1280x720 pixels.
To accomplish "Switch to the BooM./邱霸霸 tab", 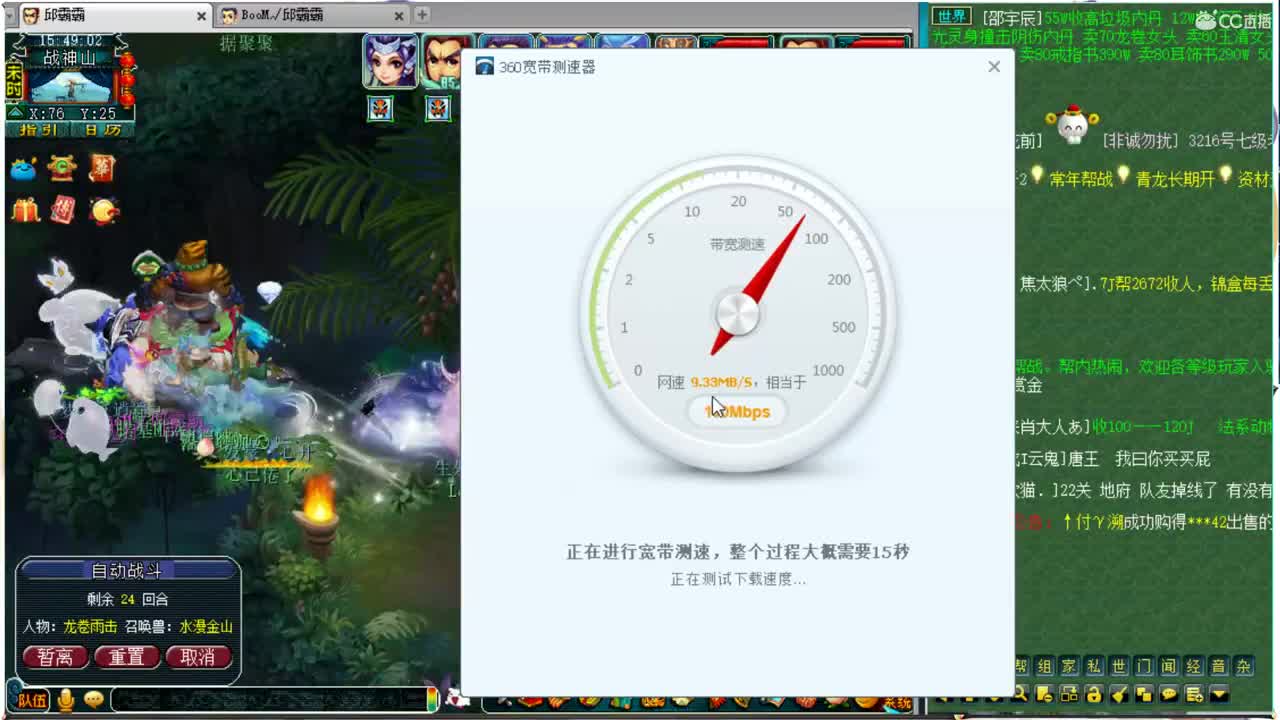I will [x=313, y=15].
